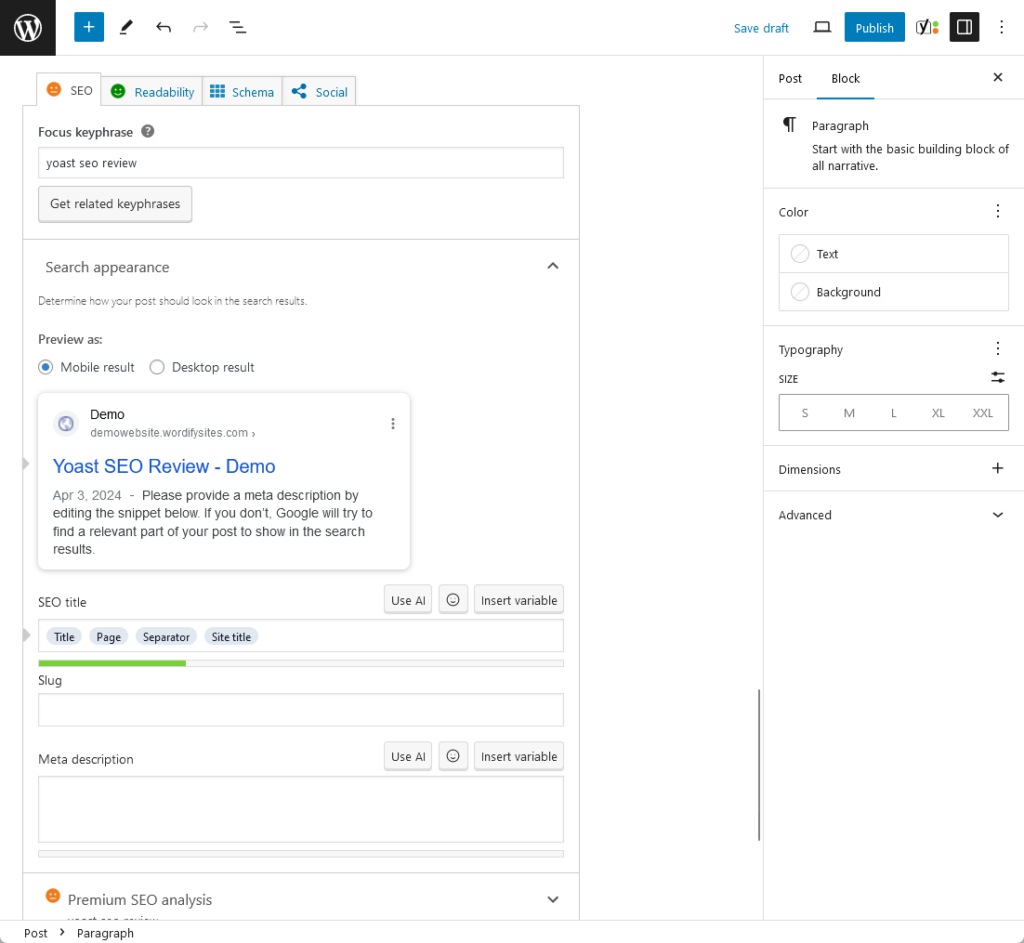
Task: Click into the Slug field
Action: tap(301, 709)
